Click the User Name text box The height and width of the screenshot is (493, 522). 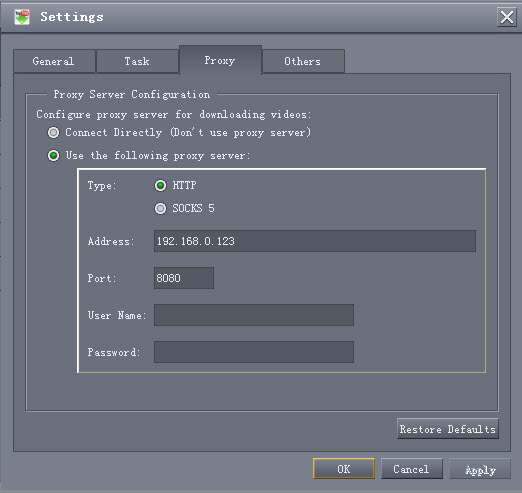click(x=254, y=315)
